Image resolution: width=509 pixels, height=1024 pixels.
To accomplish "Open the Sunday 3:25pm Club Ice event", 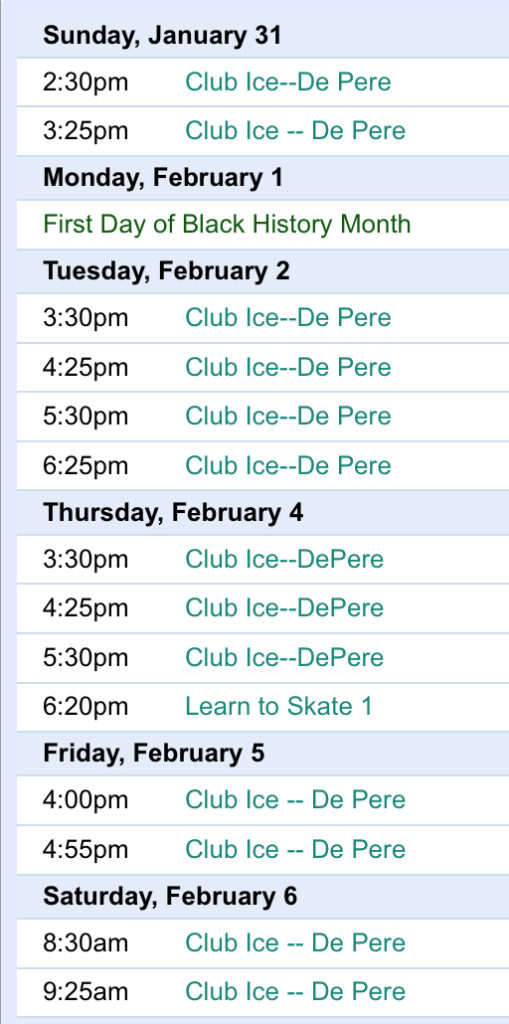I will 295,131.
